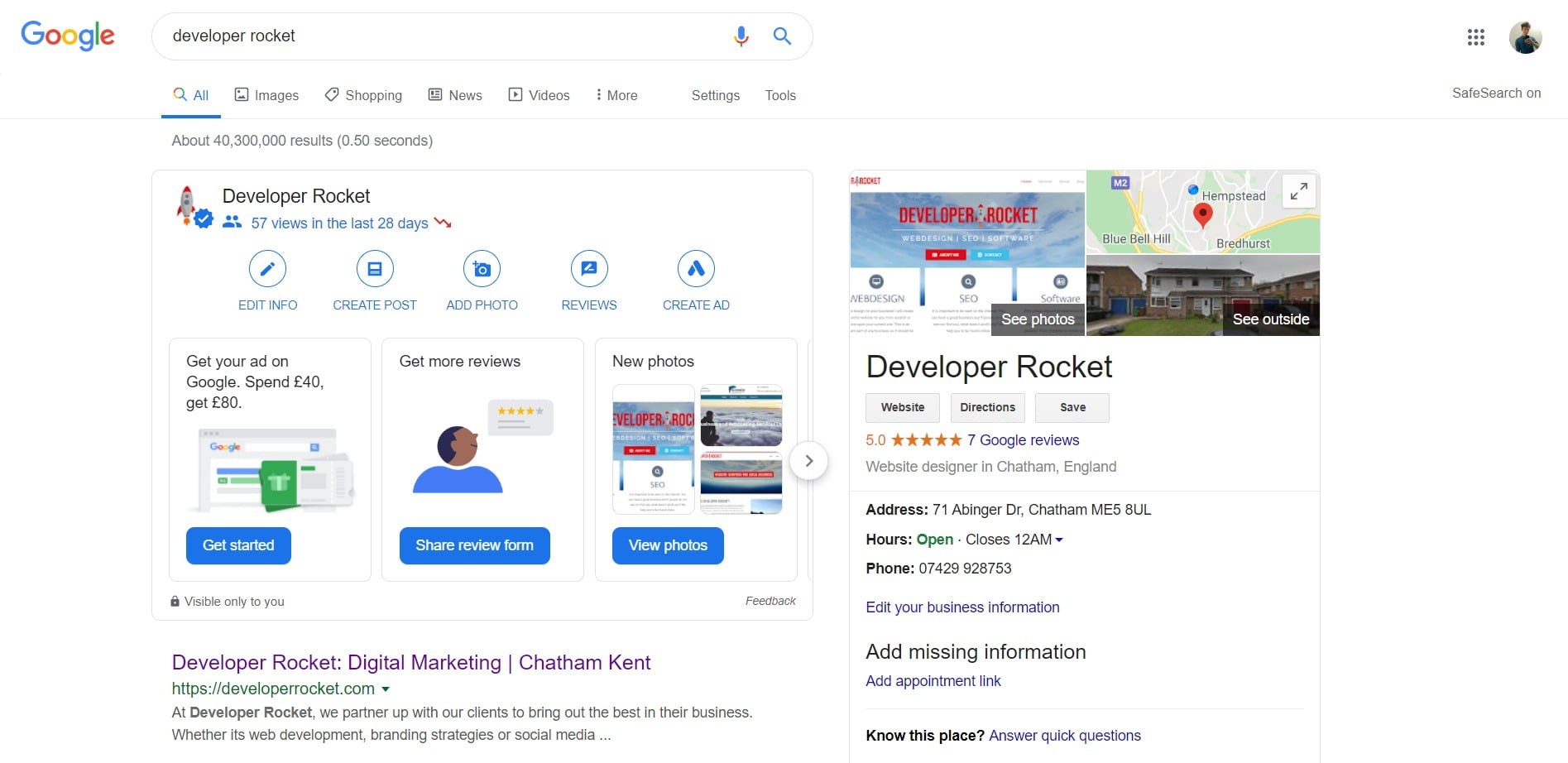Open the business Website button

coord(903,407)
